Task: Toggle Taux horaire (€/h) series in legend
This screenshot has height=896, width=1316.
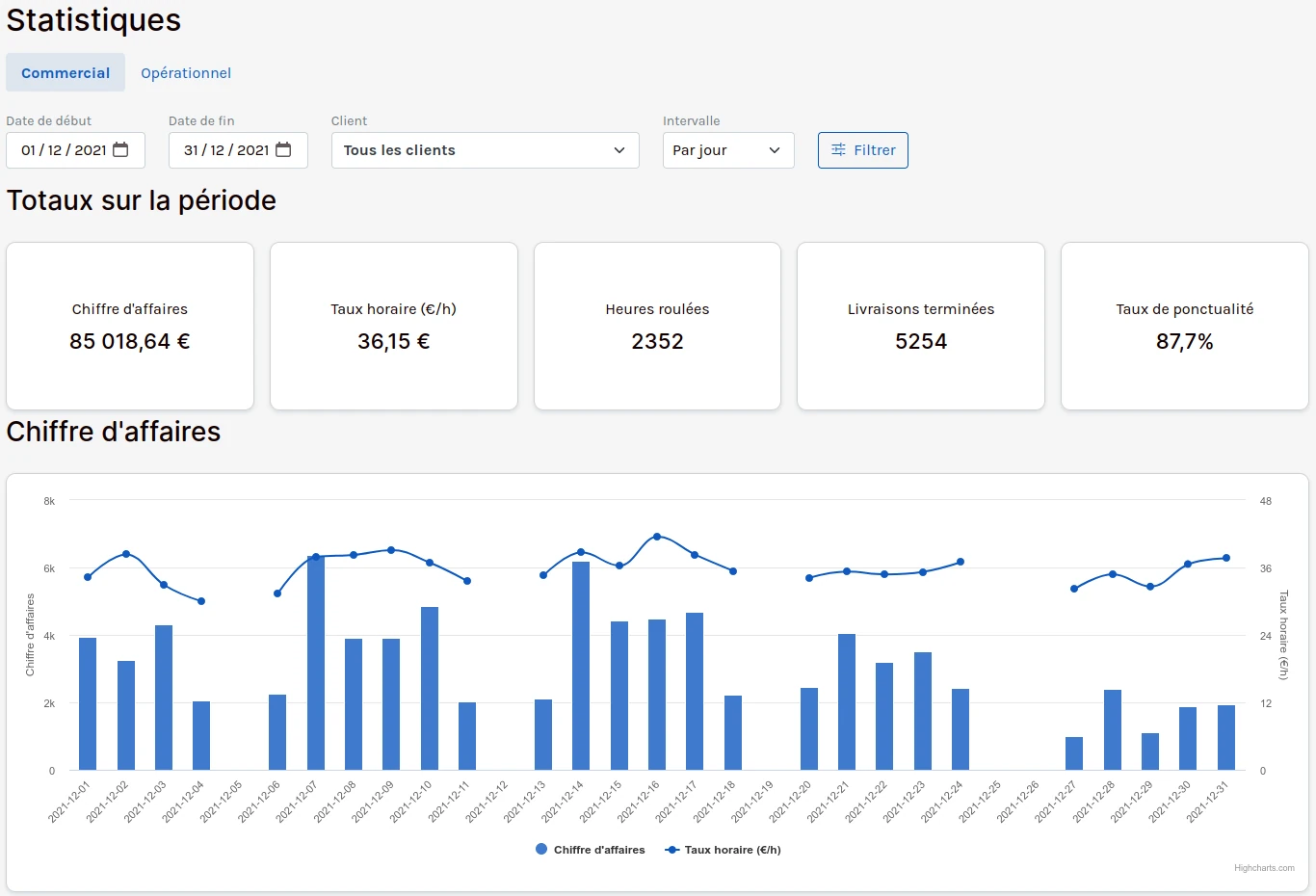Action: click(x=724, y=850)
